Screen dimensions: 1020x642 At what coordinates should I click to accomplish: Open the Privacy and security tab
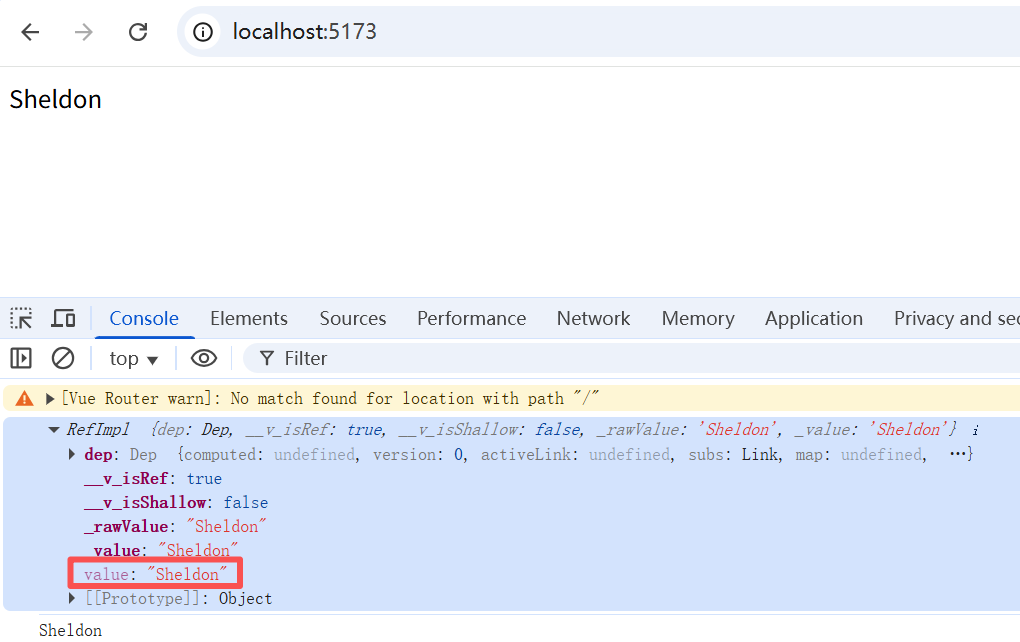956,319
